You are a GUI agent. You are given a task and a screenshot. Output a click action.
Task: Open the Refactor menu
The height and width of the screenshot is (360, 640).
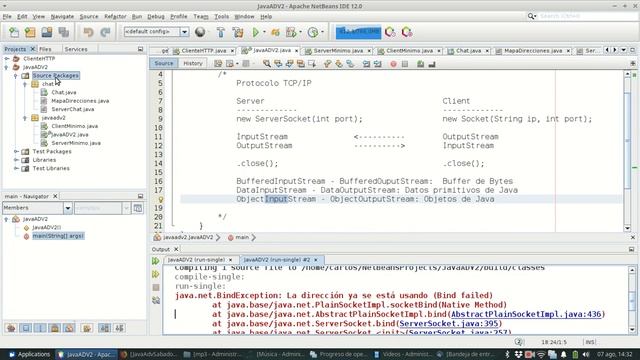pyautogui.click(x=115, y=16)
